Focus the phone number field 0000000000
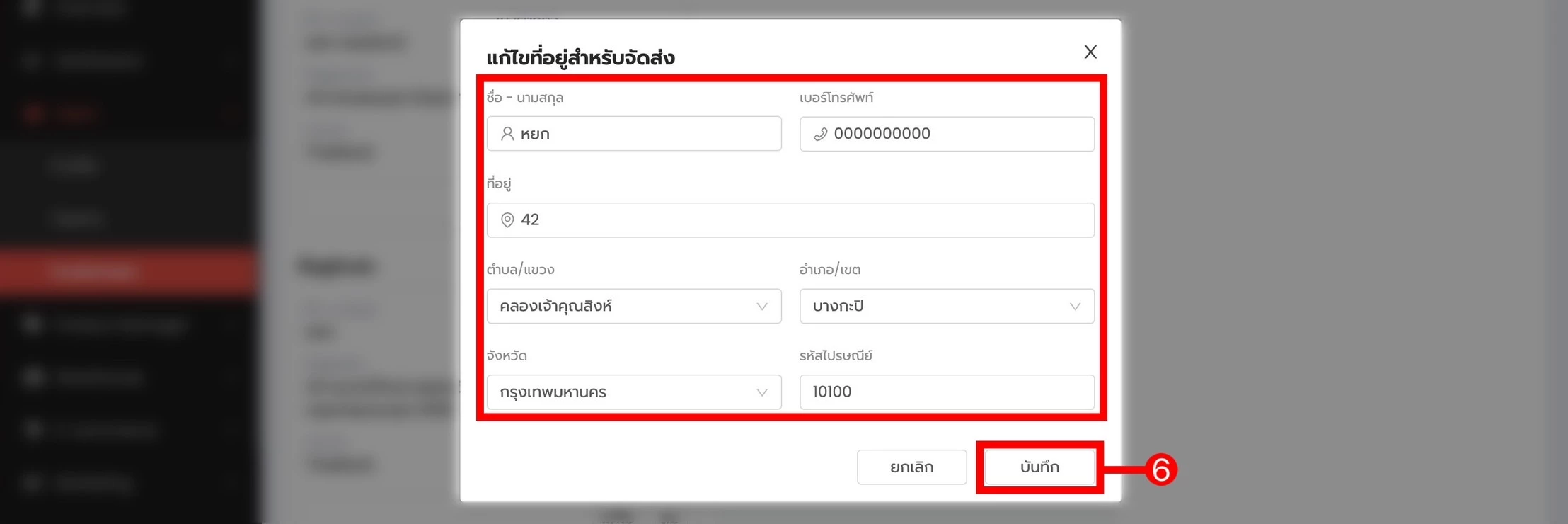 [947, 134]
